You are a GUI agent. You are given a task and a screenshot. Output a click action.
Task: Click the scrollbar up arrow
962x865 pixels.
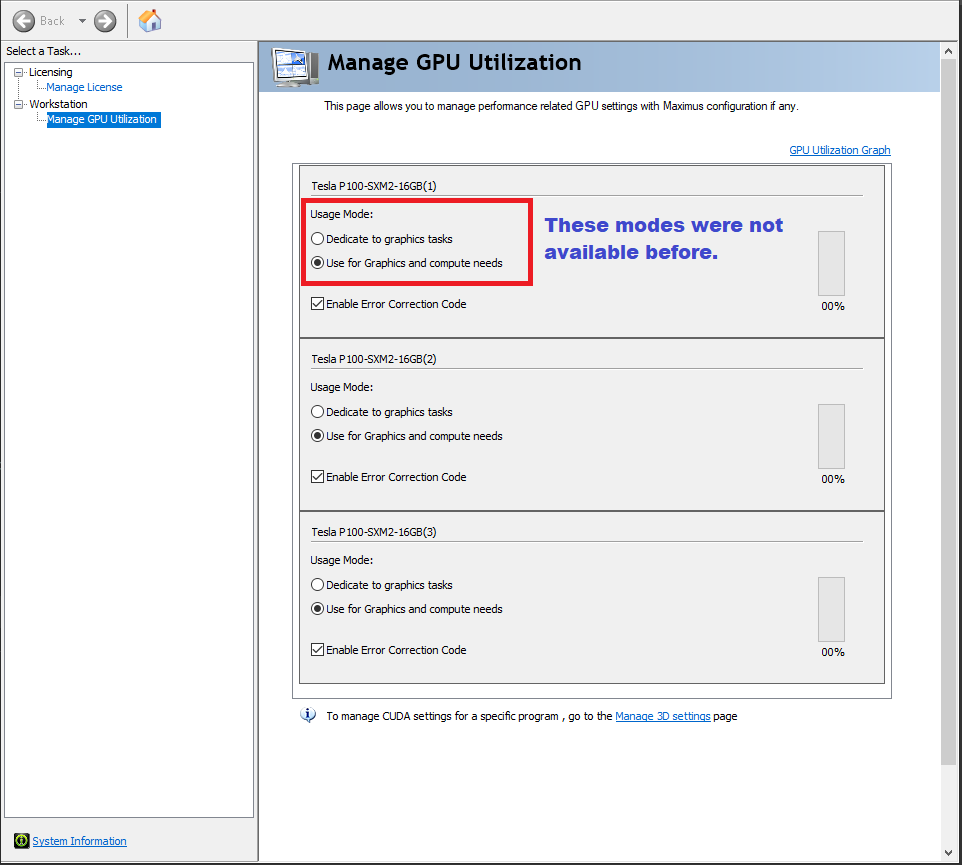[949, 52]
